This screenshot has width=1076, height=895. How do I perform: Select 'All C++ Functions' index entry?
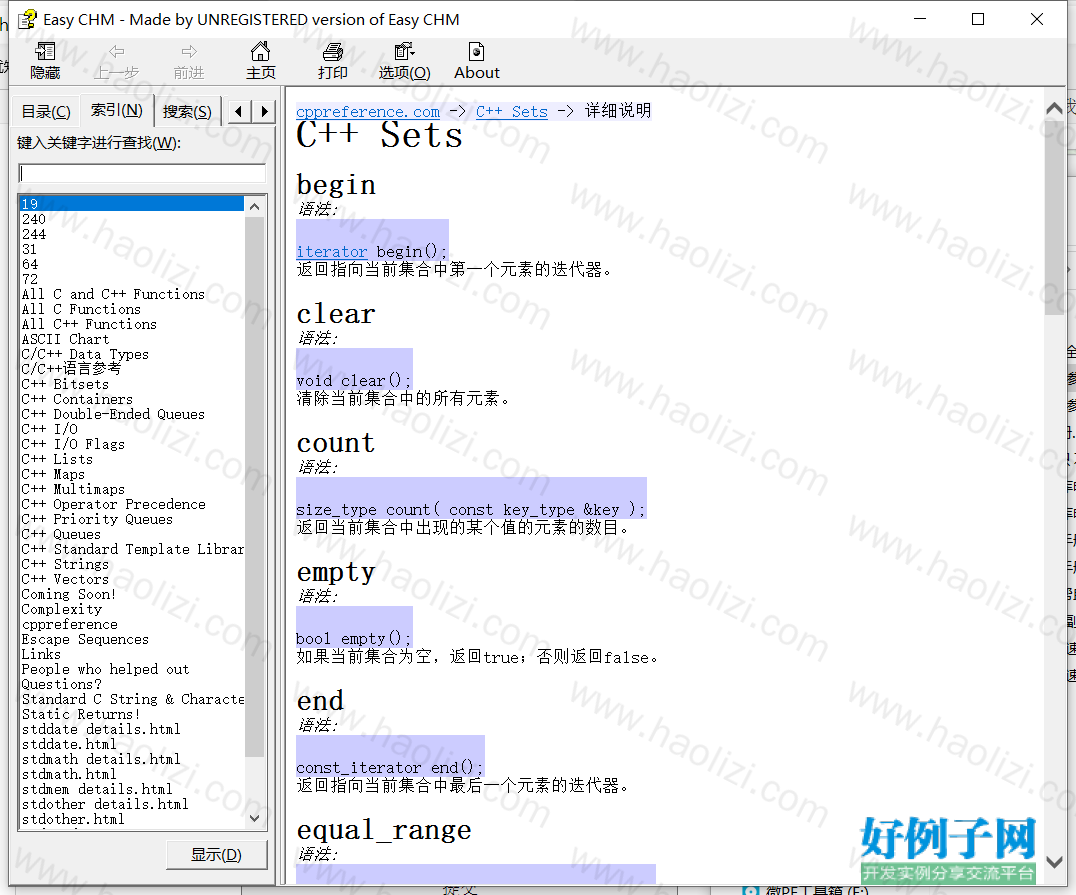coord(89,325)
